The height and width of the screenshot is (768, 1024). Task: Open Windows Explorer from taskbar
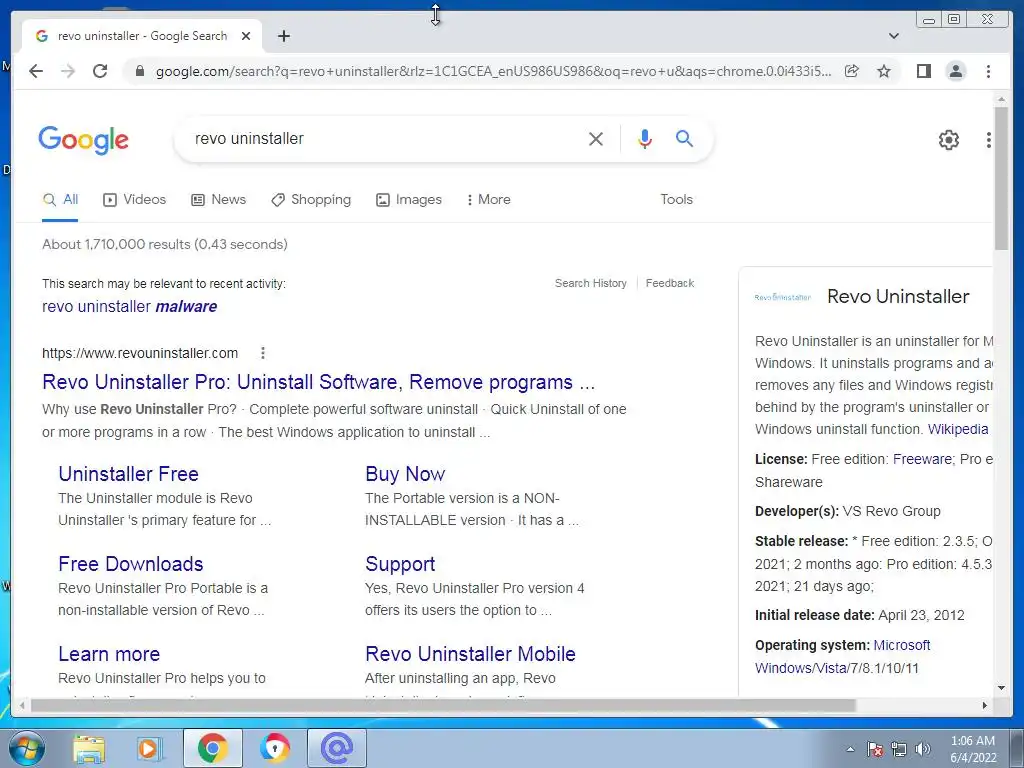pos(89,748)
